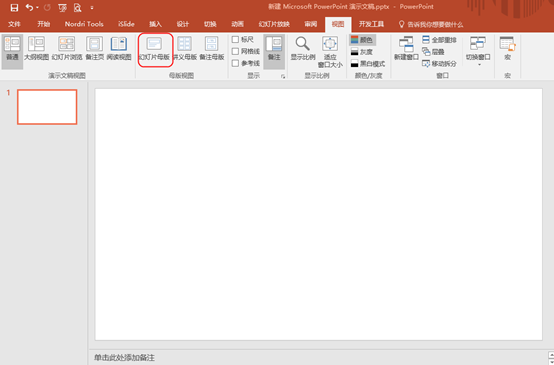Undo the last action

coord(29,7)
